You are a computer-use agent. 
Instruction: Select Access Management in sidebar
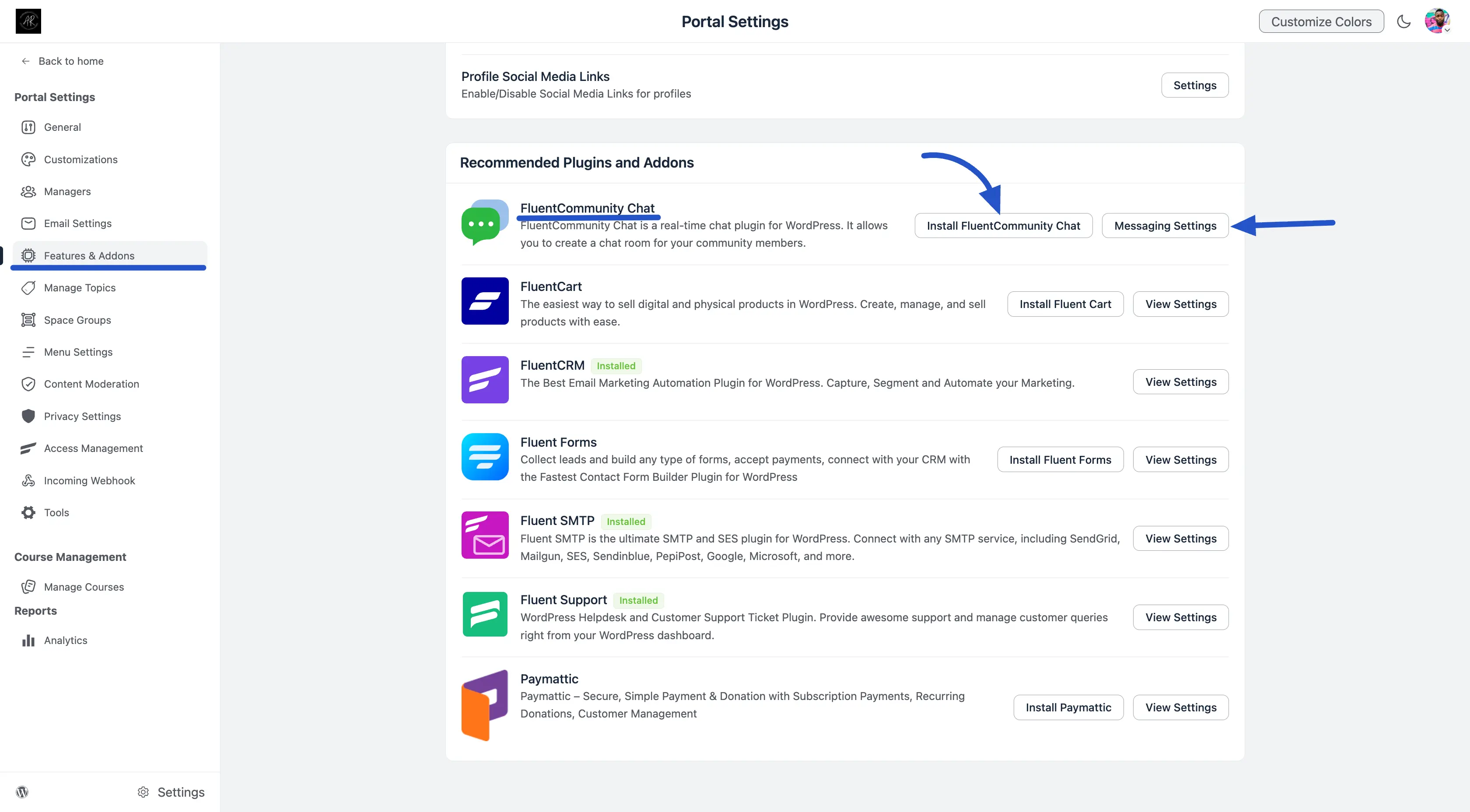pyautogui.click(x=109, y=448)
